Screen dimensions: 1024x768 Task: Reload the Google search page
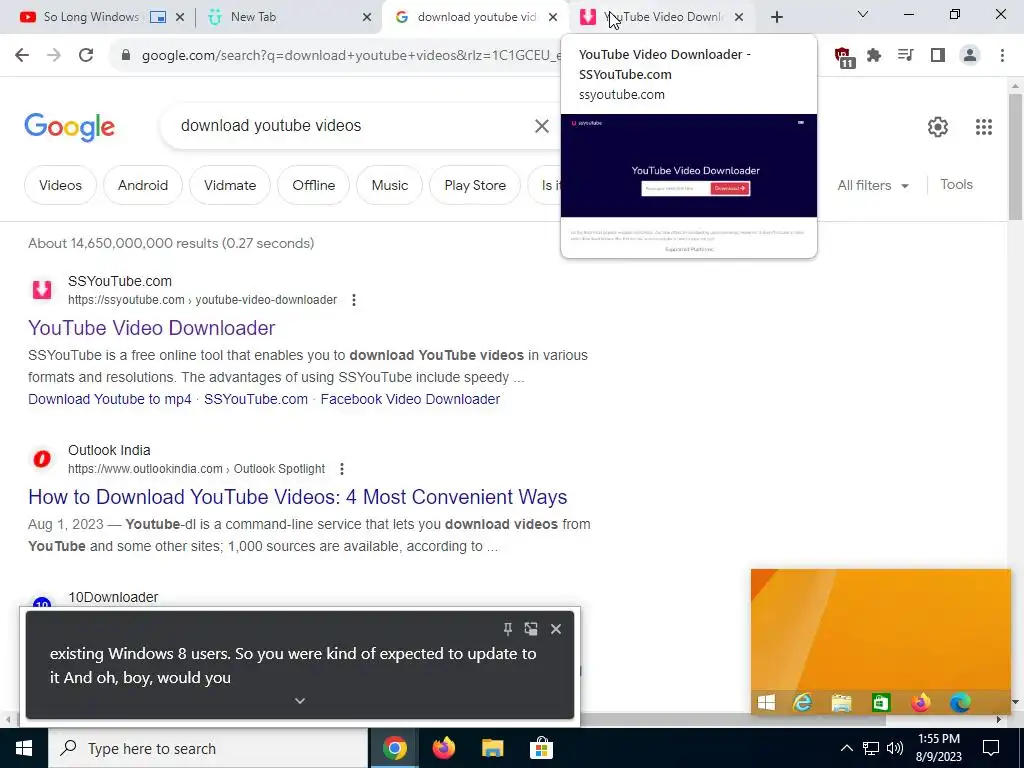(x=86, y=56)
